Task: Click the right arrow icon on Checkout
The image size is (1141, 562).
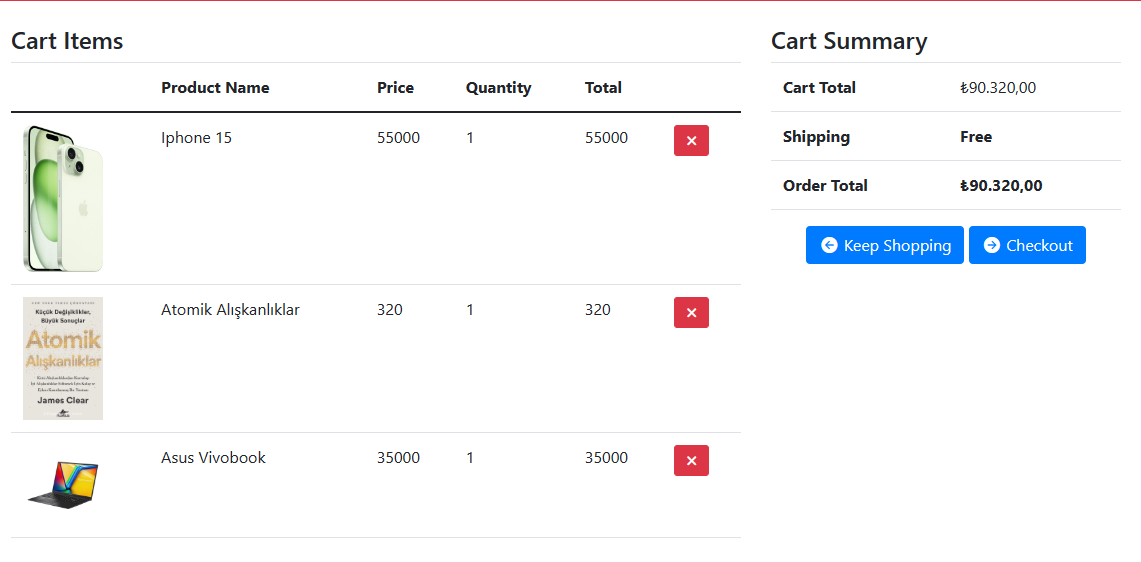Action: [x=992, y=245]
